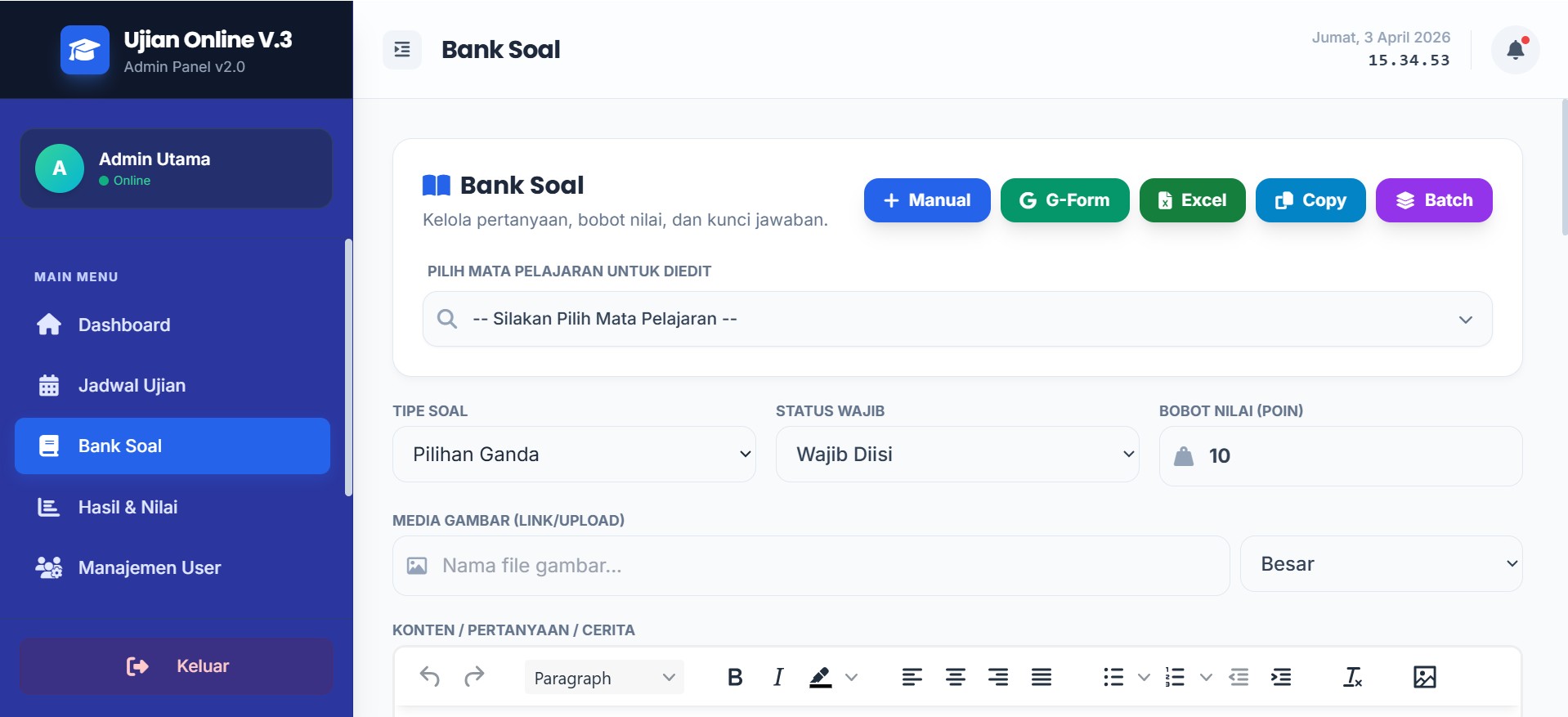
Task: Expand the Silakan Pilih Mata Pelajaran dropdown
Action: click(x=956, y=319)
